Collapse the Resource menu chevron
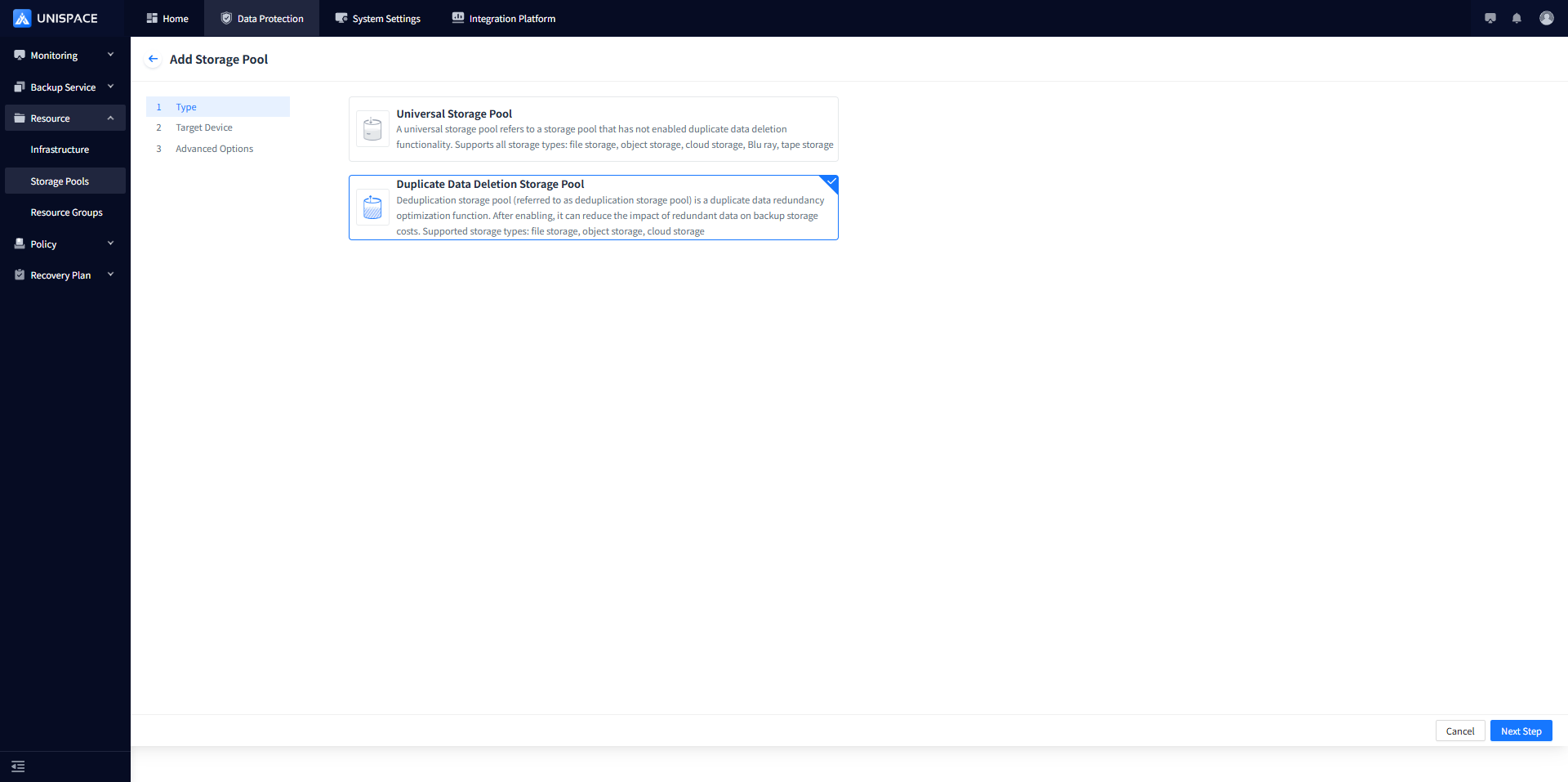This screenshot has height=782, width=1568. click(x=111, y=118)
